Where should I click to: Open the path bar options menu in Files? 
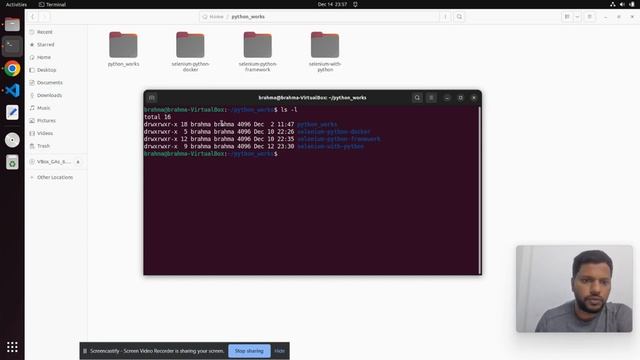(445, 17)
